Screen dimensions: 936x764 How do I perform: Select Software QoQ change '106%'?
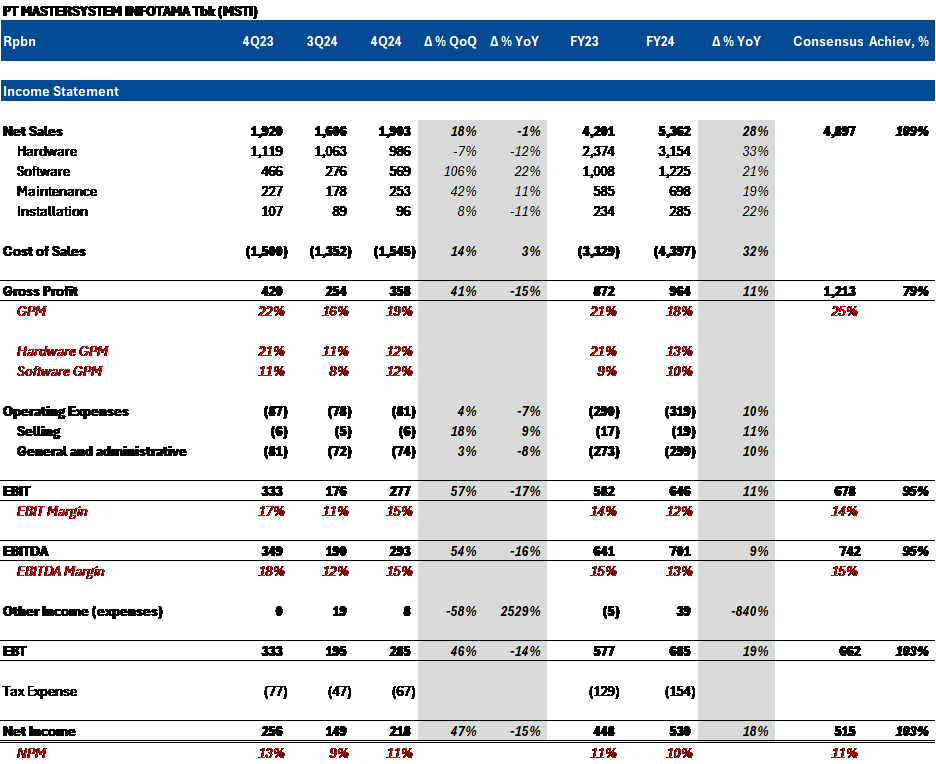460,171
